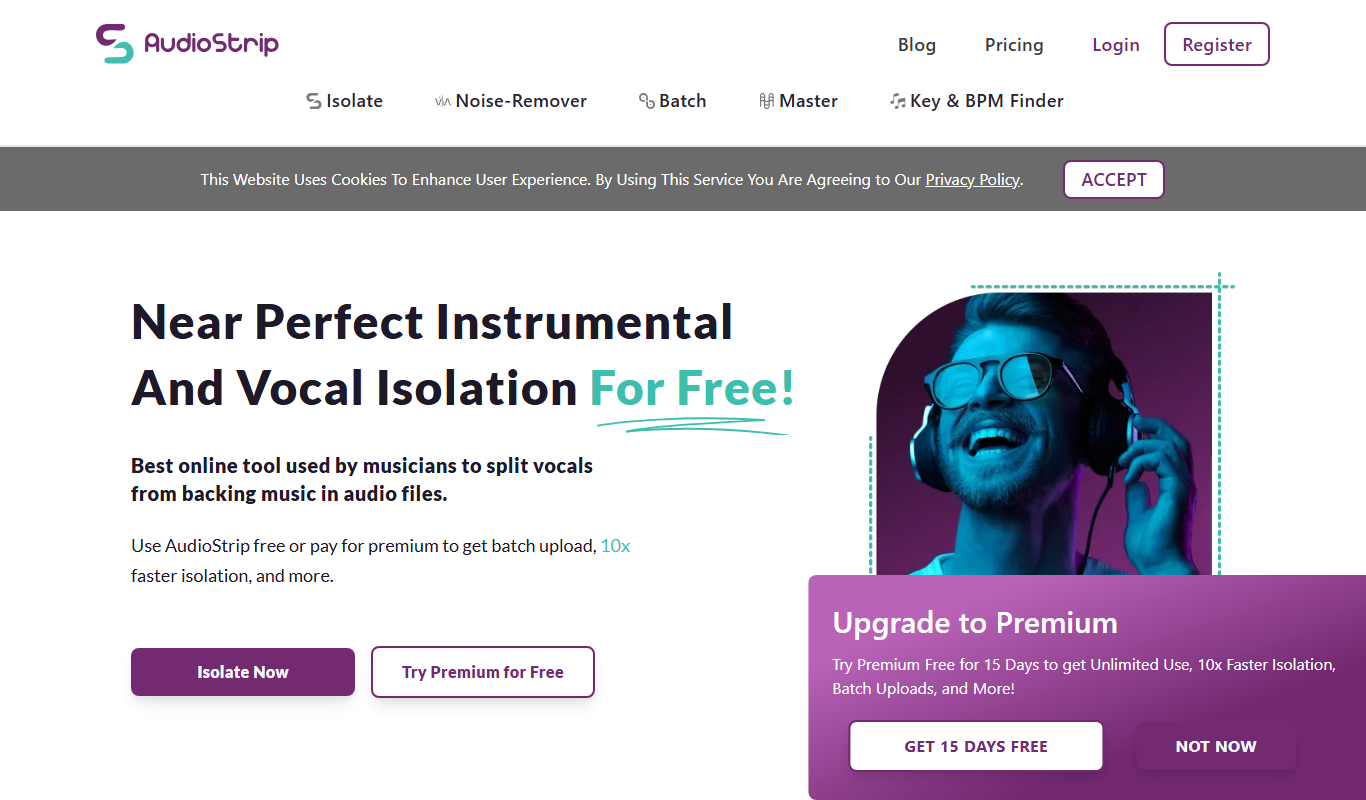Click Try Premium for Free

(483, 672)
